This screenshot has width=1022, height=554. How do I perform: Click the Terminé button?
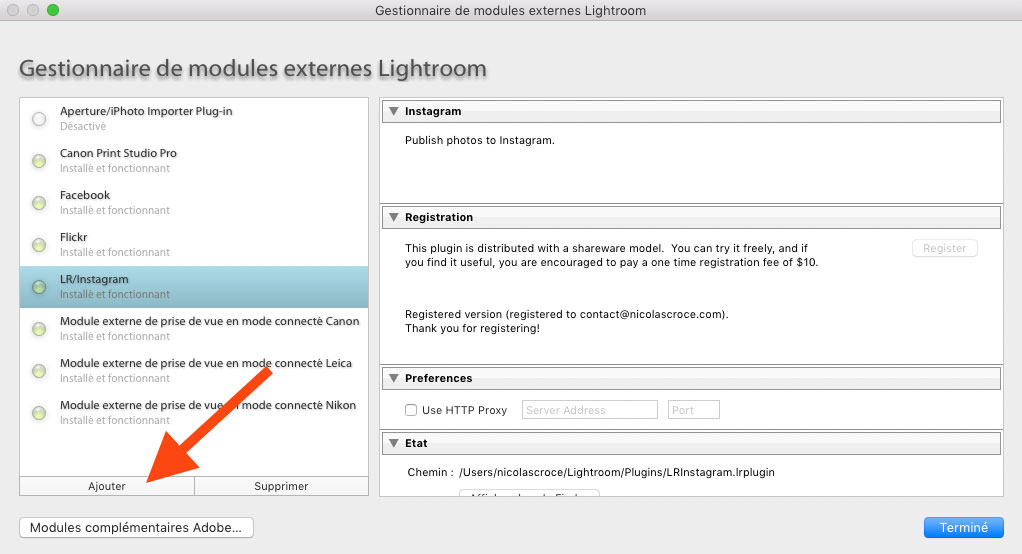[963, 527]
